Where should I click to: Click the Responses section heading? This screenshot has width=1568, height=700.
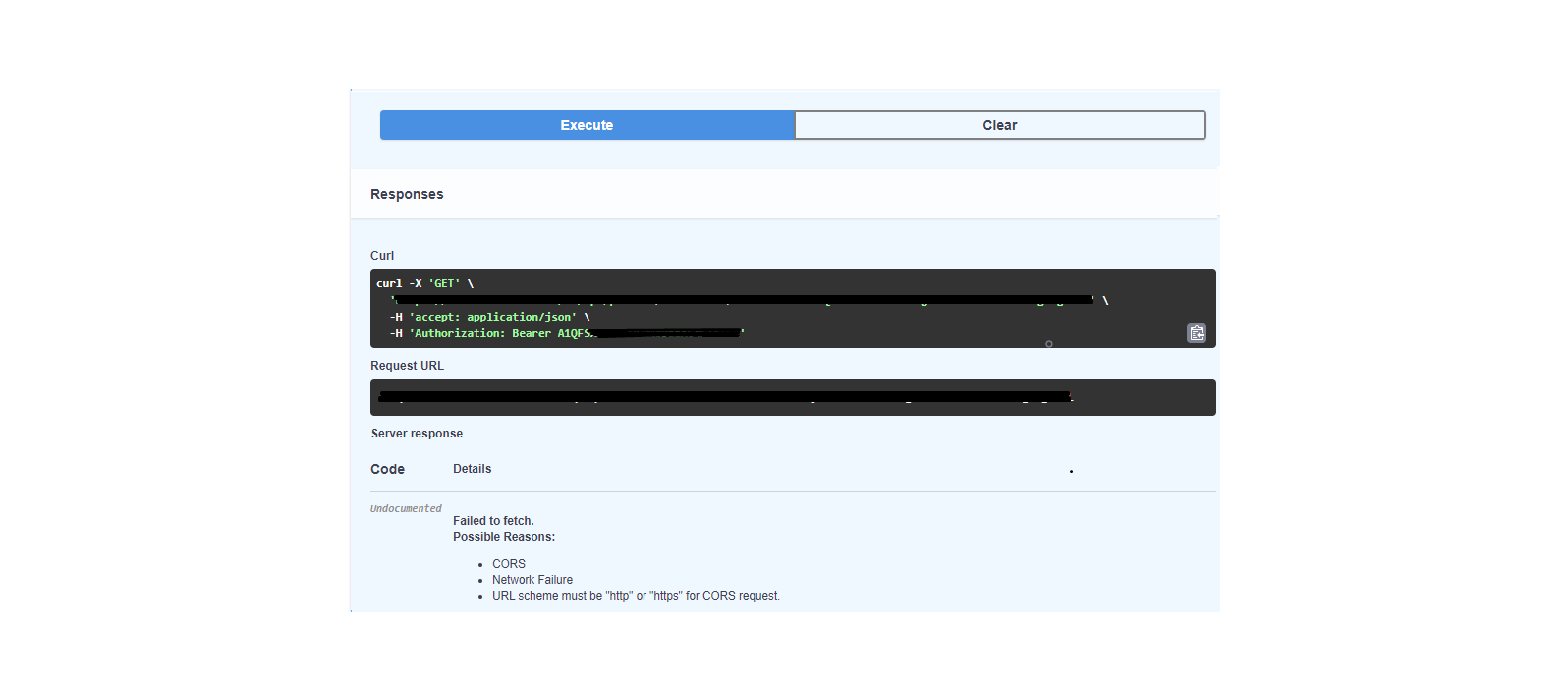click(x=407, y=194)
